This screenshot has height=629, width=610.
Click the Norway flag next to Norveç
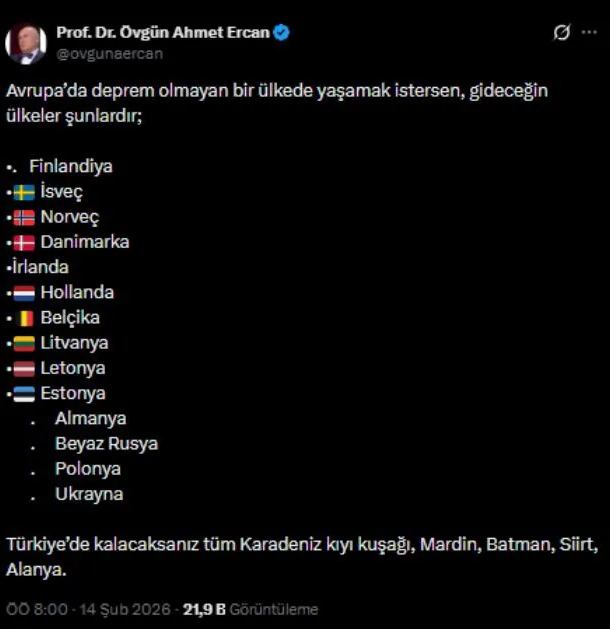(x=24, y=217)
